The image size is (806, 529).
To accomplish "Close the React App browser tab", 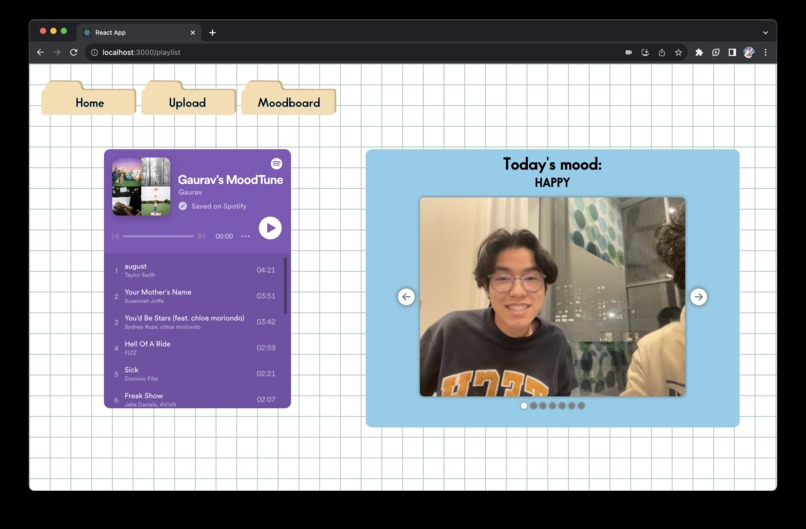I will coord(193,32).
